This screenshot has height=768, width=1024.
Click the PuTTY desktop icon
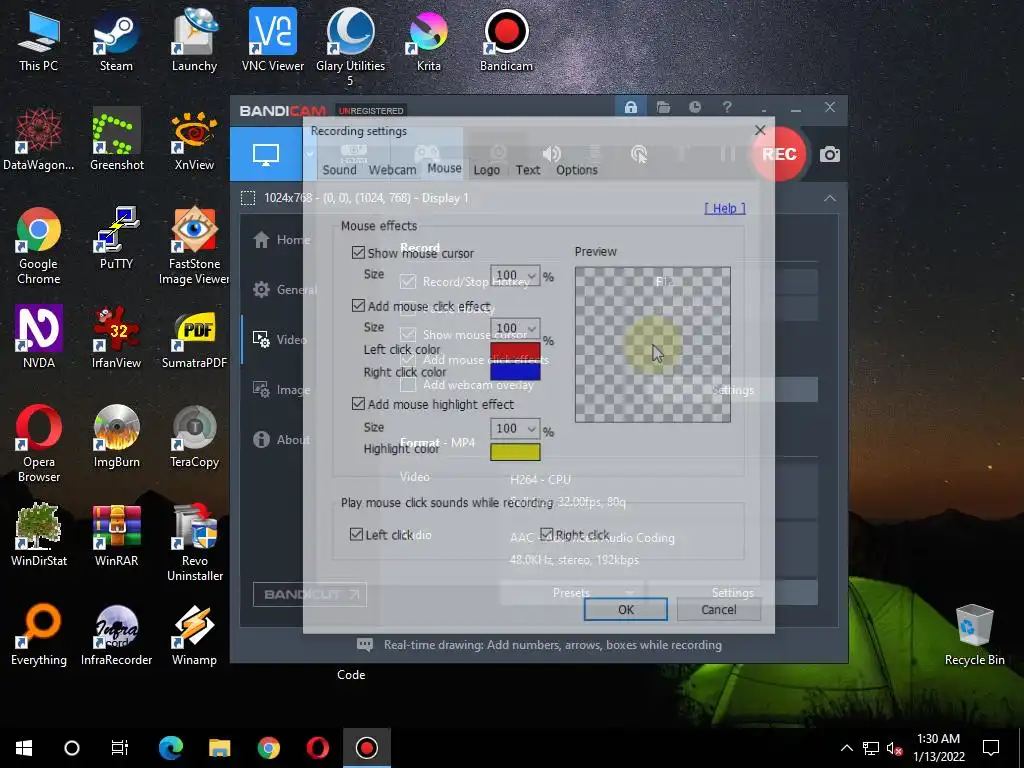116,238
